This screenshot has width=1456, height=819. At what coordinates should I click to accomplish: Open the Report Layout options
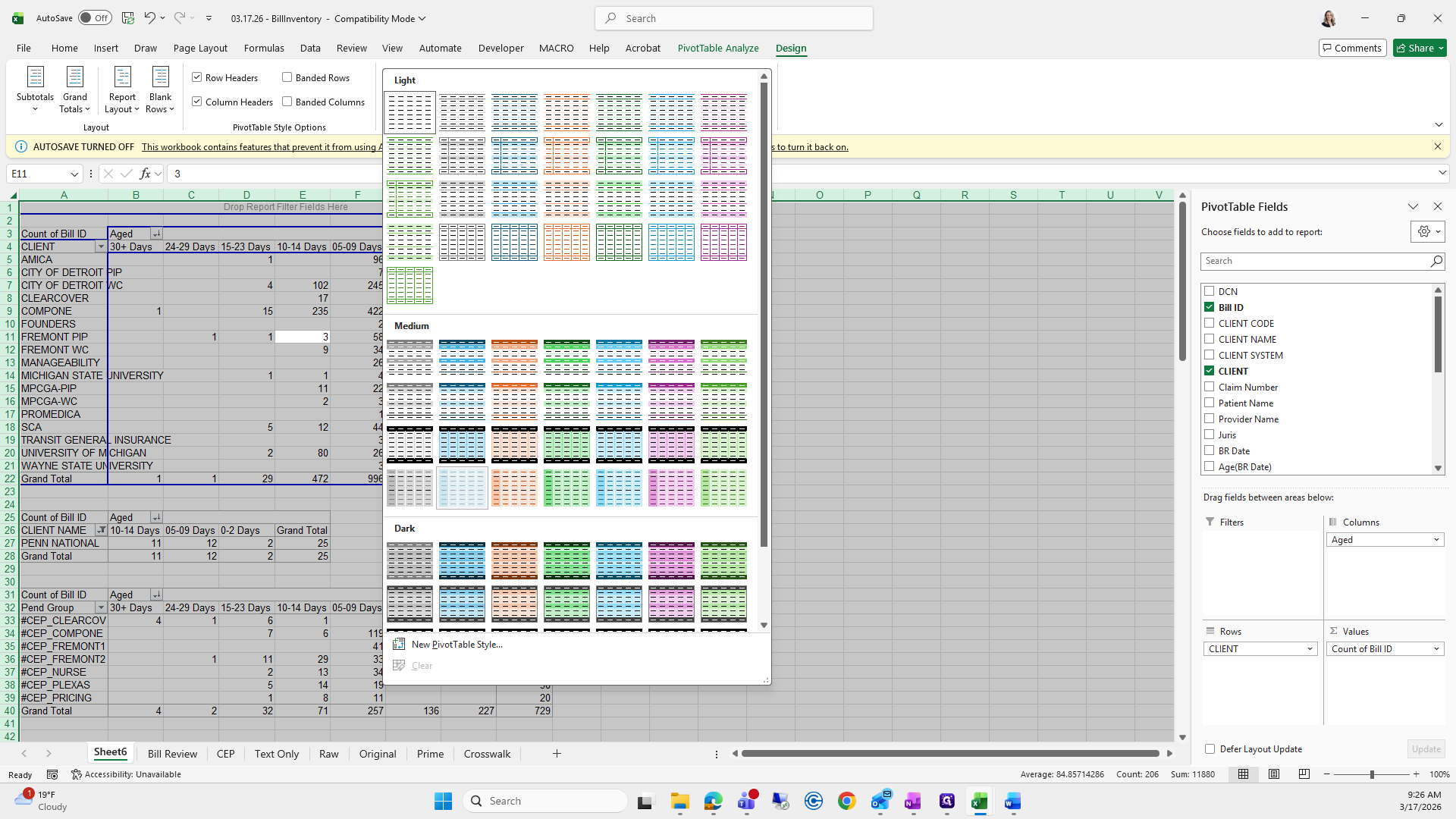point(122,89)
